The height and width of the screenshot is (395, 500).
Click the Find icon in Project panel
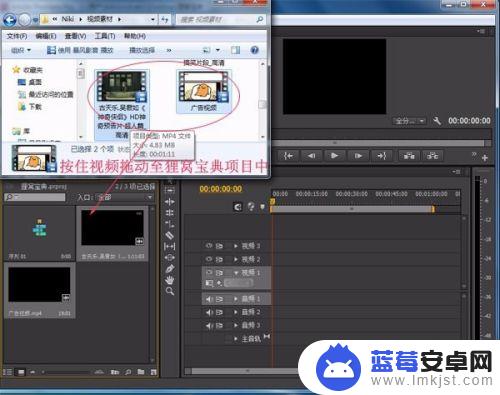128,372
